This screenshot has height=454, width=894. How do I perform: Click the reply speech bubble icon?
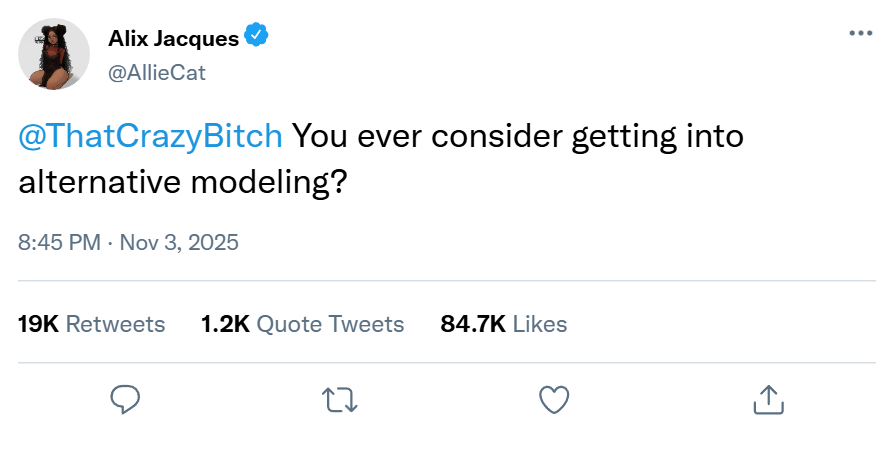[x=124, y=400]
